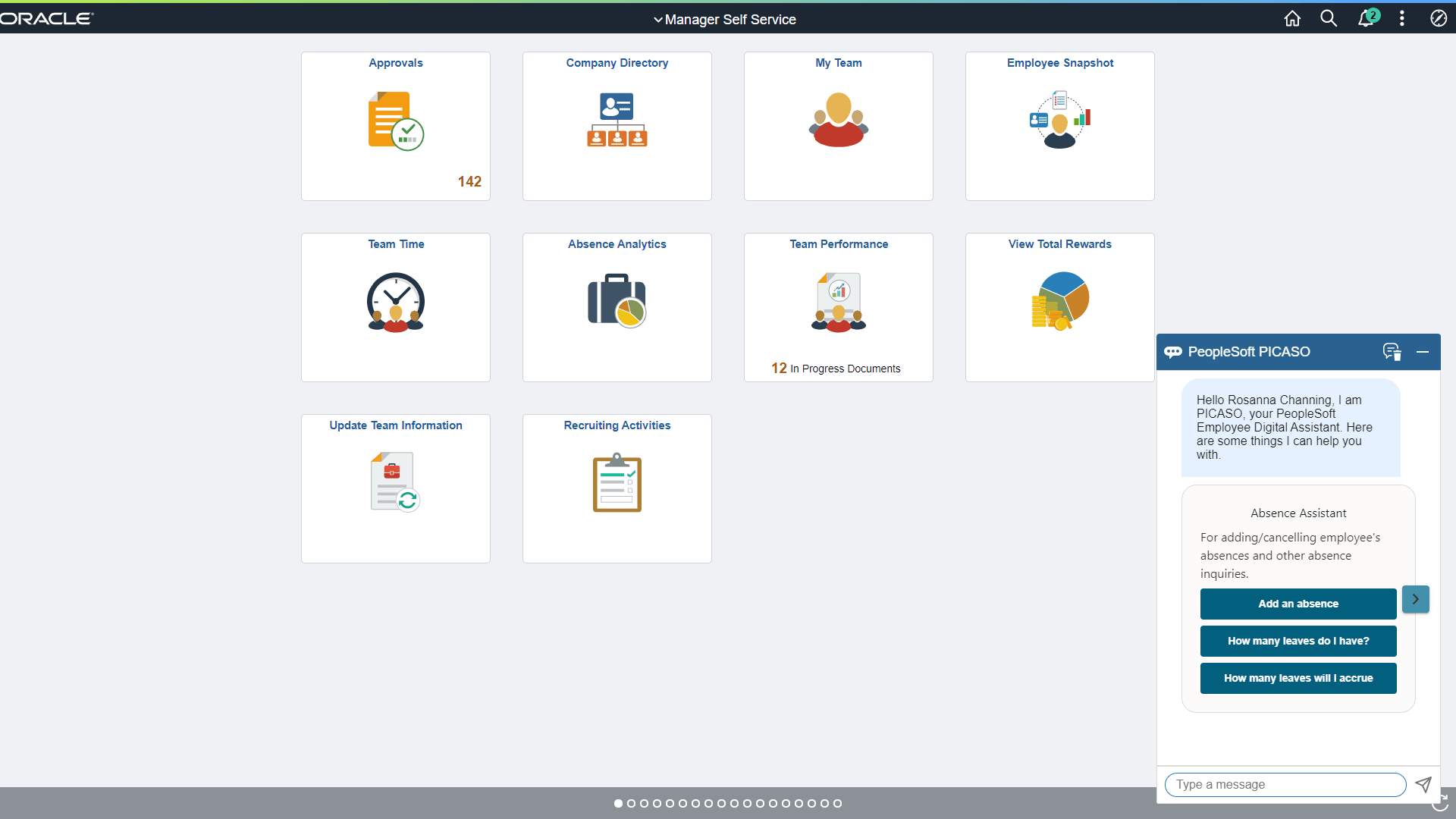Select the first pagination dot at the bottom
This screenshot has height=819, width=1456.
pyautogui.click(x=619, y=803)
